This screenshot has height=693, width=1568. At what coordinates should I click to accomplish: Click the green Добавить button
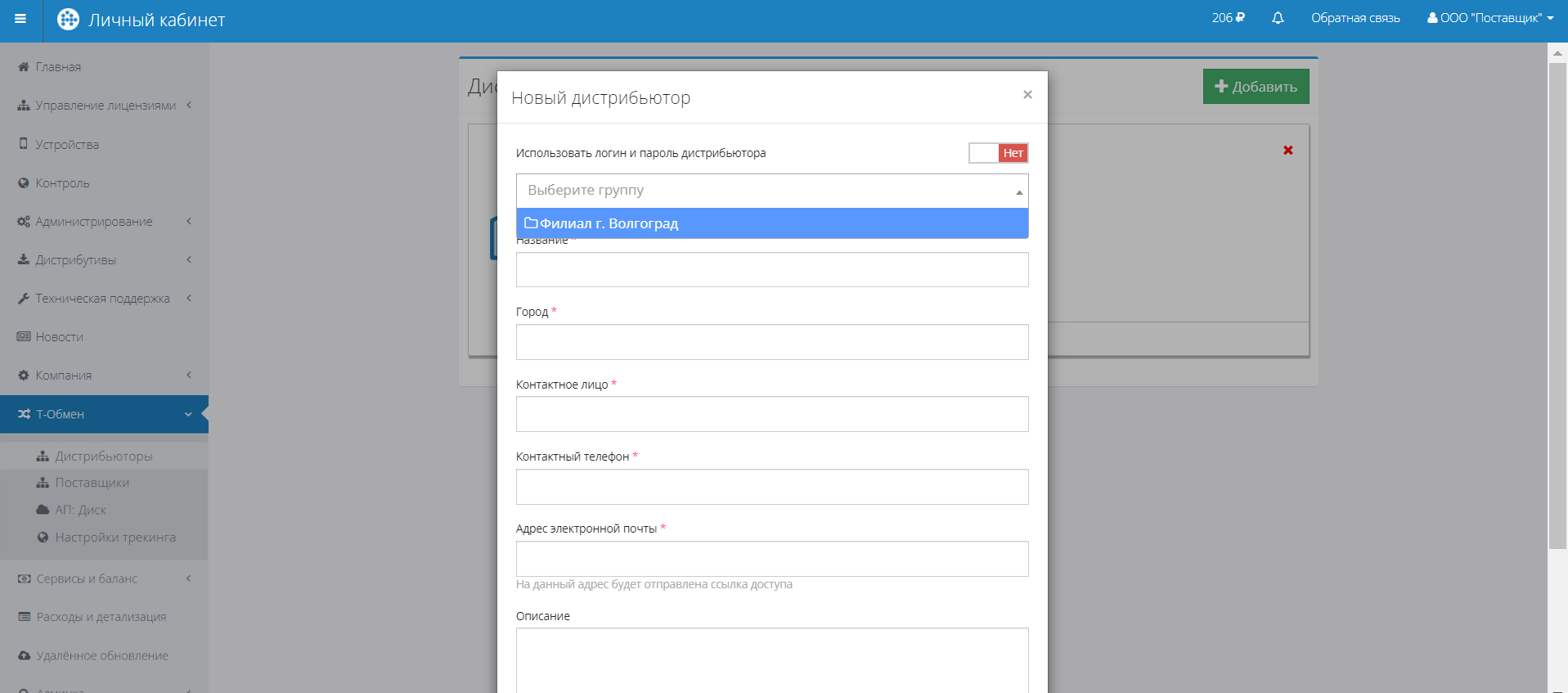tap(1256, 87)
